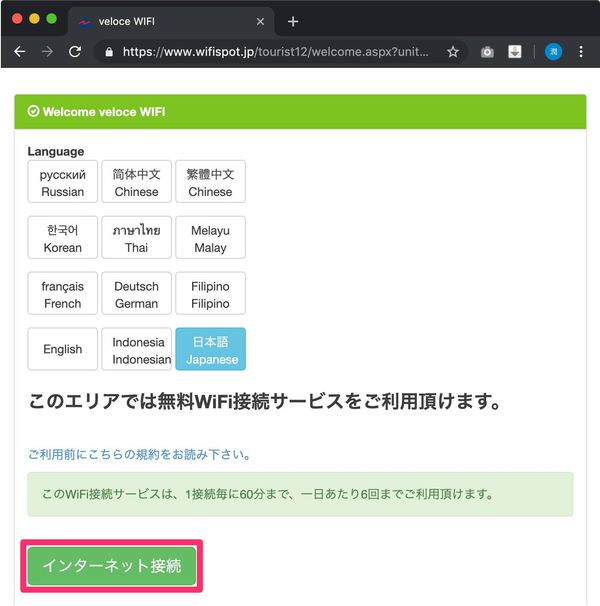Image resolution: width=600 pixels, height=606 pixels.
Task: Click the 60分 usage limit notice text
Action: pyautogui.click(x=268, y=494)
